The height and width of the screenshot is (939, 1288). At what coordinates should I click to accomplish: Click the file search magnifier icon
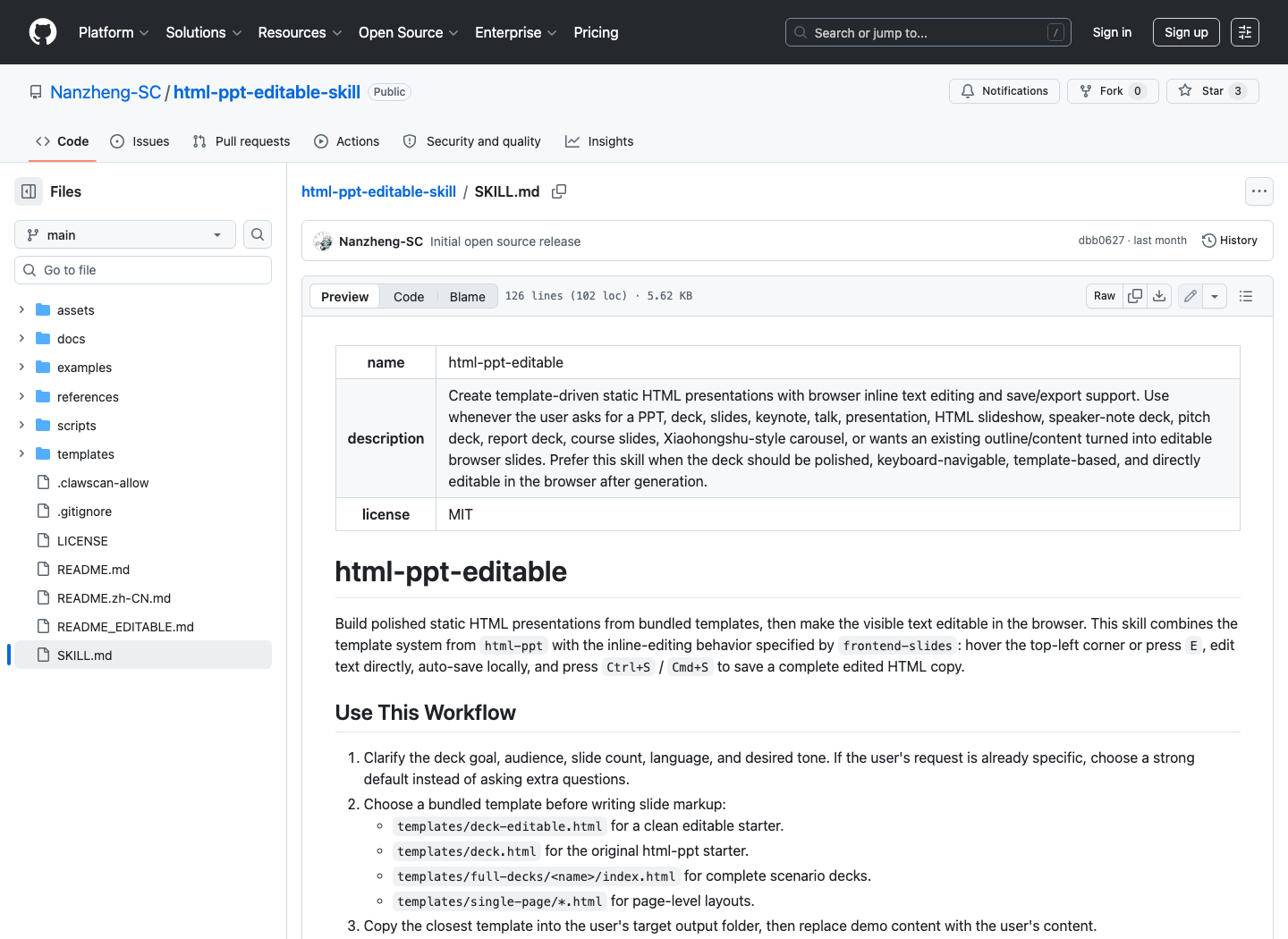(258, 234)
